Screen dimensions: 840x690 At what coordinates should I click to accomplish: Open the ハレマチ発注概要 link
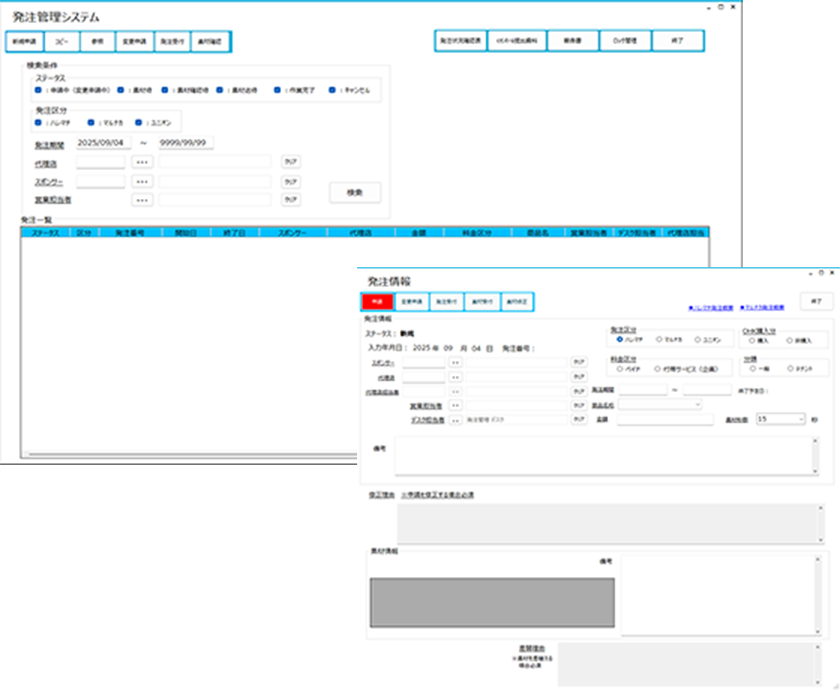point(710,307)
